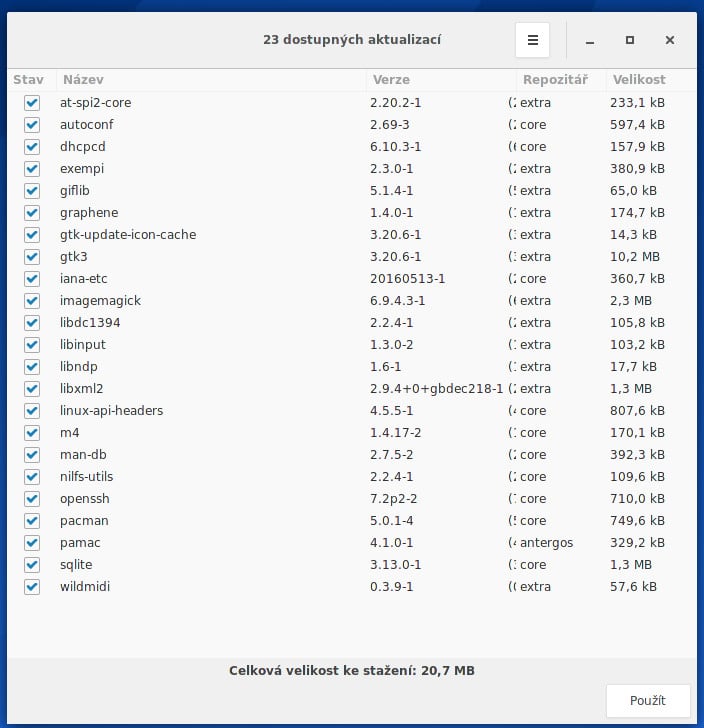Screen dimensions: 704x728
Task: Deselect the gtk3 package checkbox
Action: (32, 257)
